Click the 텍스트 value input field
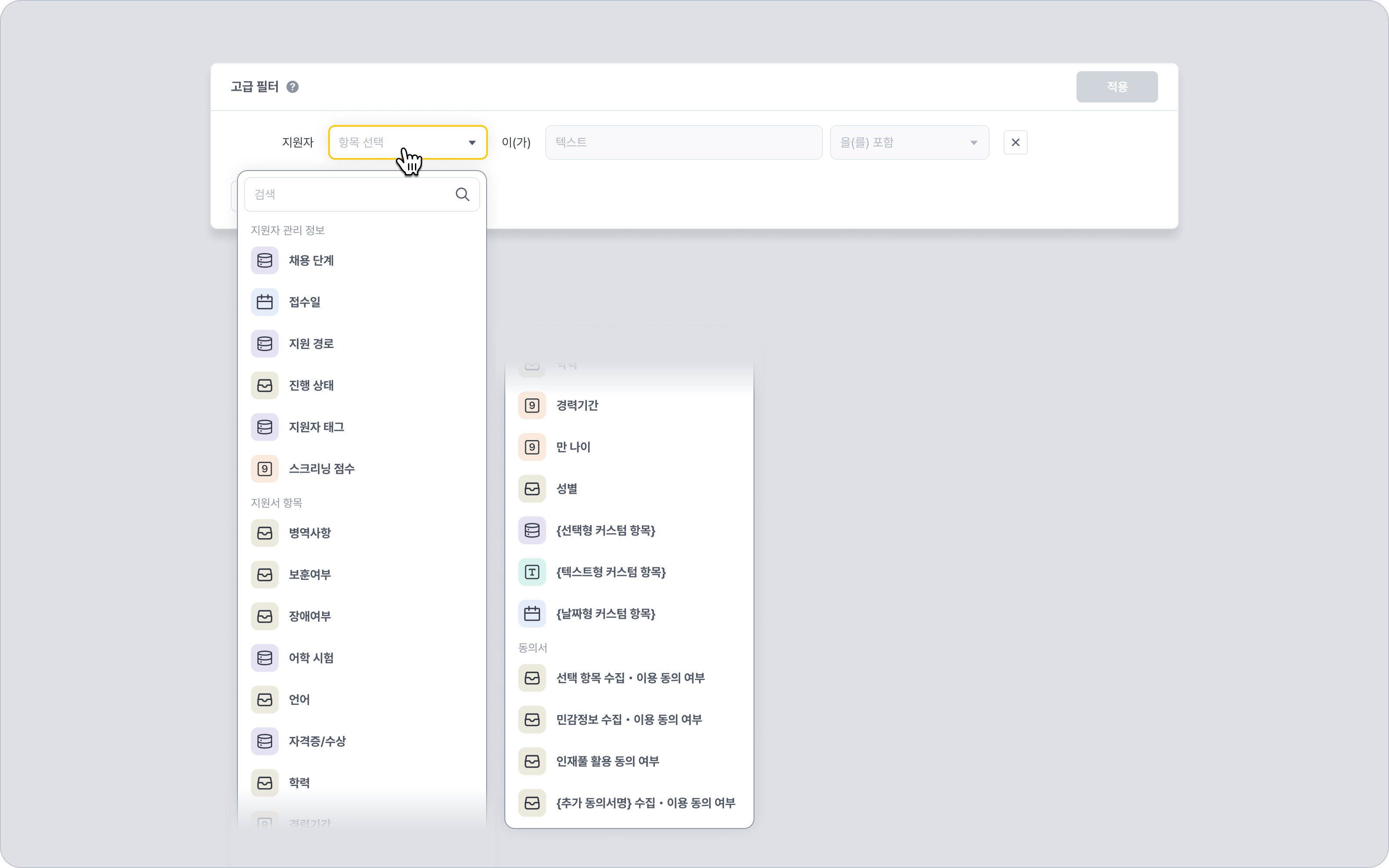The height and width of the screenshot is (868, 1389). click(x=683, y=142)
